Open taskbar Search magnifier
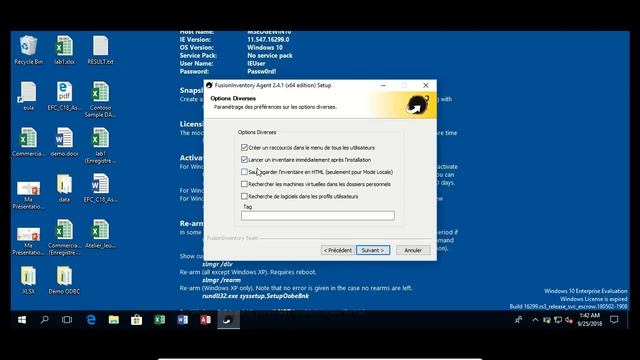640x360 pixels. click(44, 320)
